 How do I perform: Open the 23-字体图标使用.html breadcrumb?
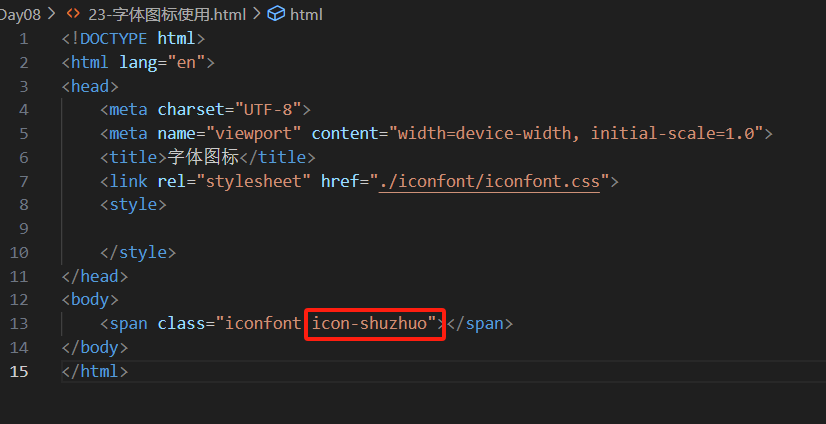[167, 15]
